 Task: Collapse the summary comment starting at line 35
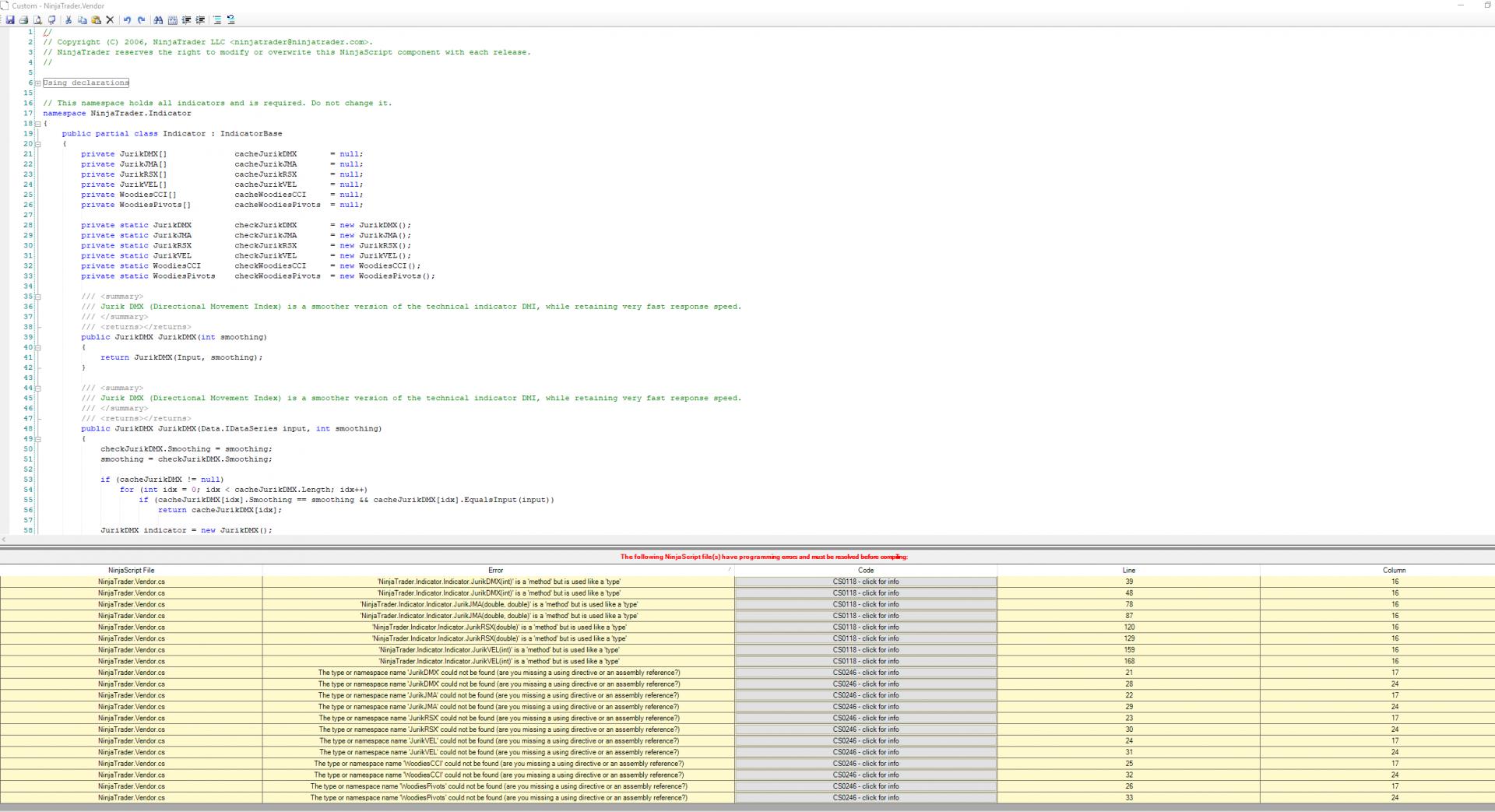point(37,297)
